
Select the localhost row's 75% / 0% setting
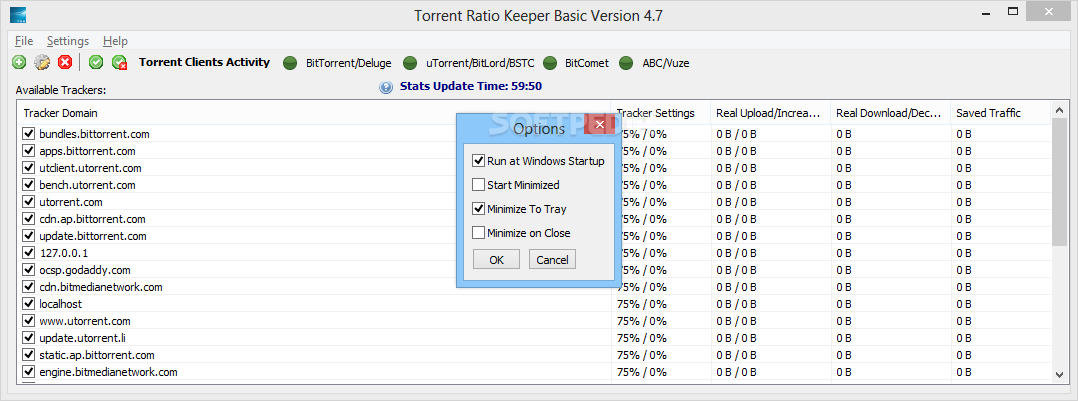tap(642, 304)
